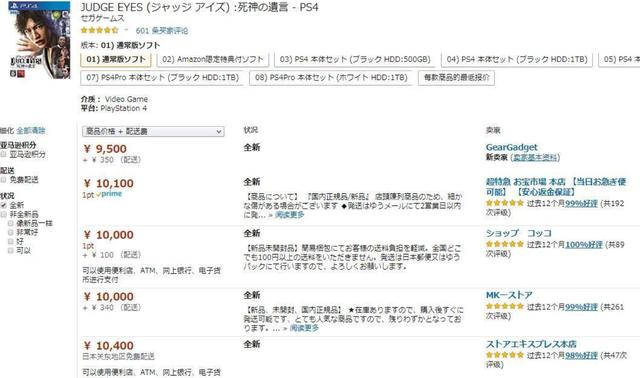This screenshot has width=640, height=378.
Task: Toggle the free shipping checkbox
Action: click(x=3, y=180)
